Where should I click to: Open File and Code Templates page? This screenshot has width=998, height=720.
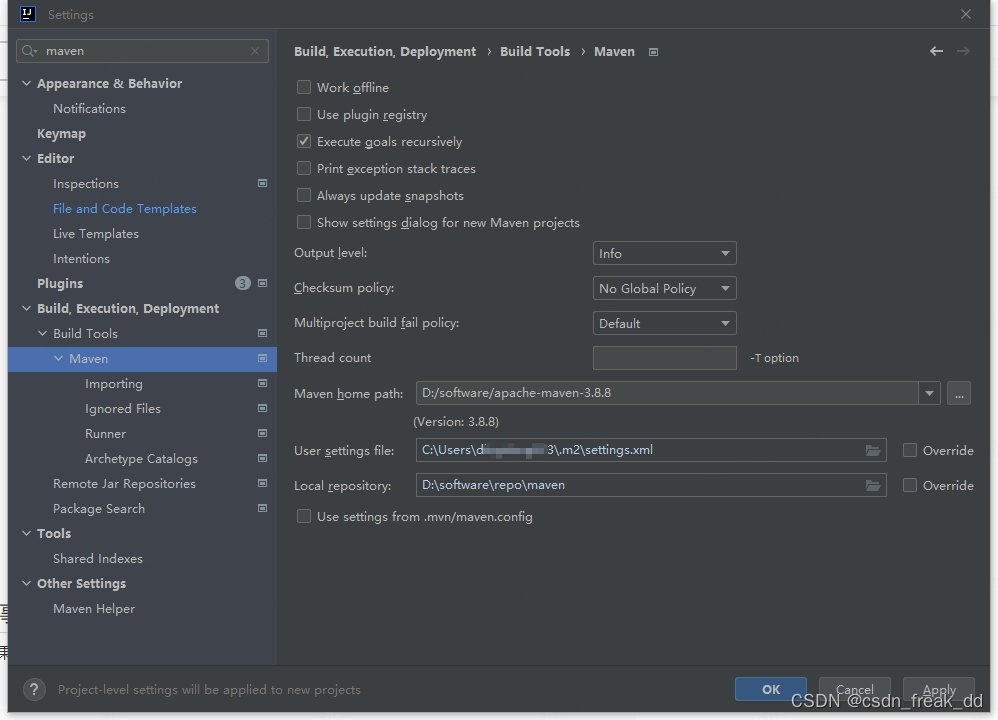pos(125,208)
